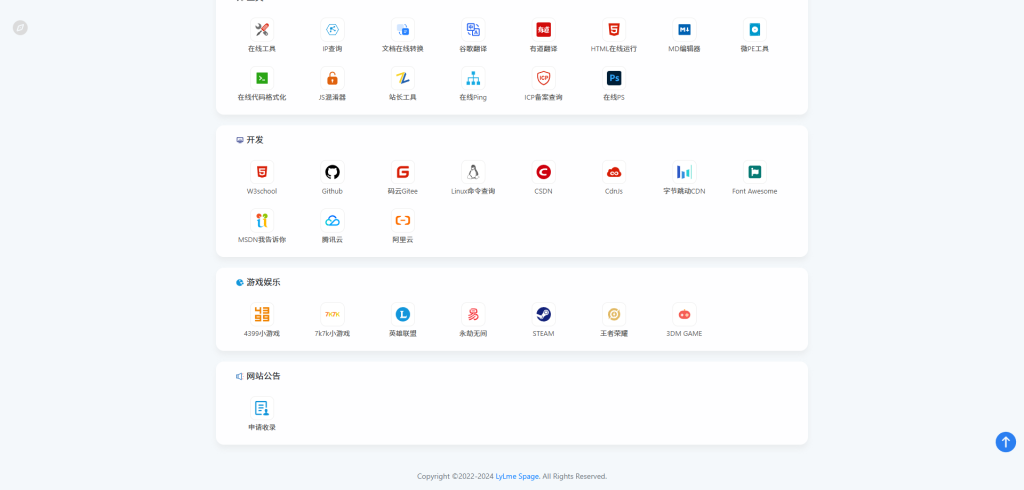Screen dimensions: 1024x490
Task: Click the 4399小游戏 icon
Action: point(262,314)
